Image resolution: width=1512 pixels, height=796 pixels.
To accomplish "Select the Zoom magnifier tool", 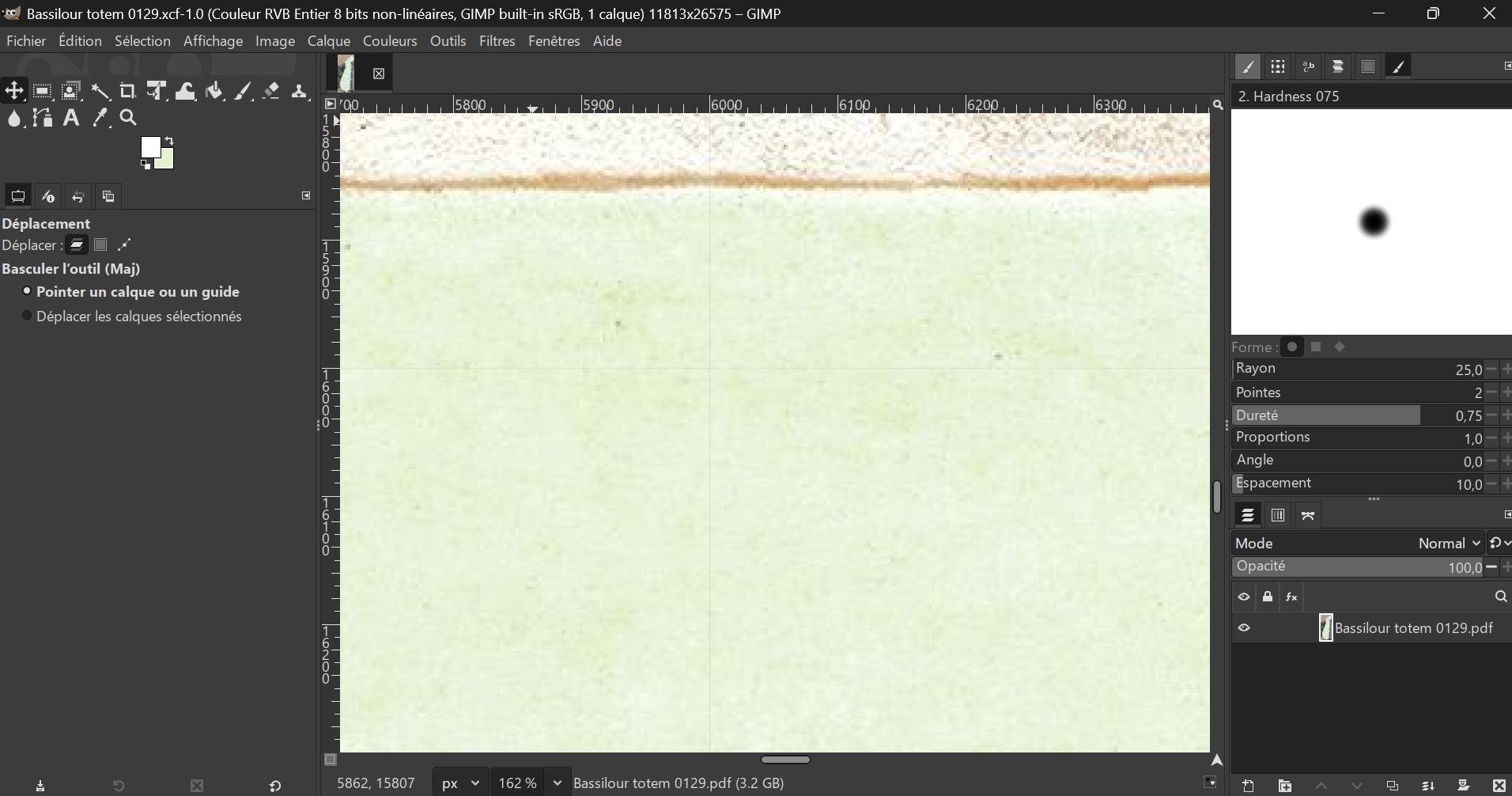I will click(128, 119).
